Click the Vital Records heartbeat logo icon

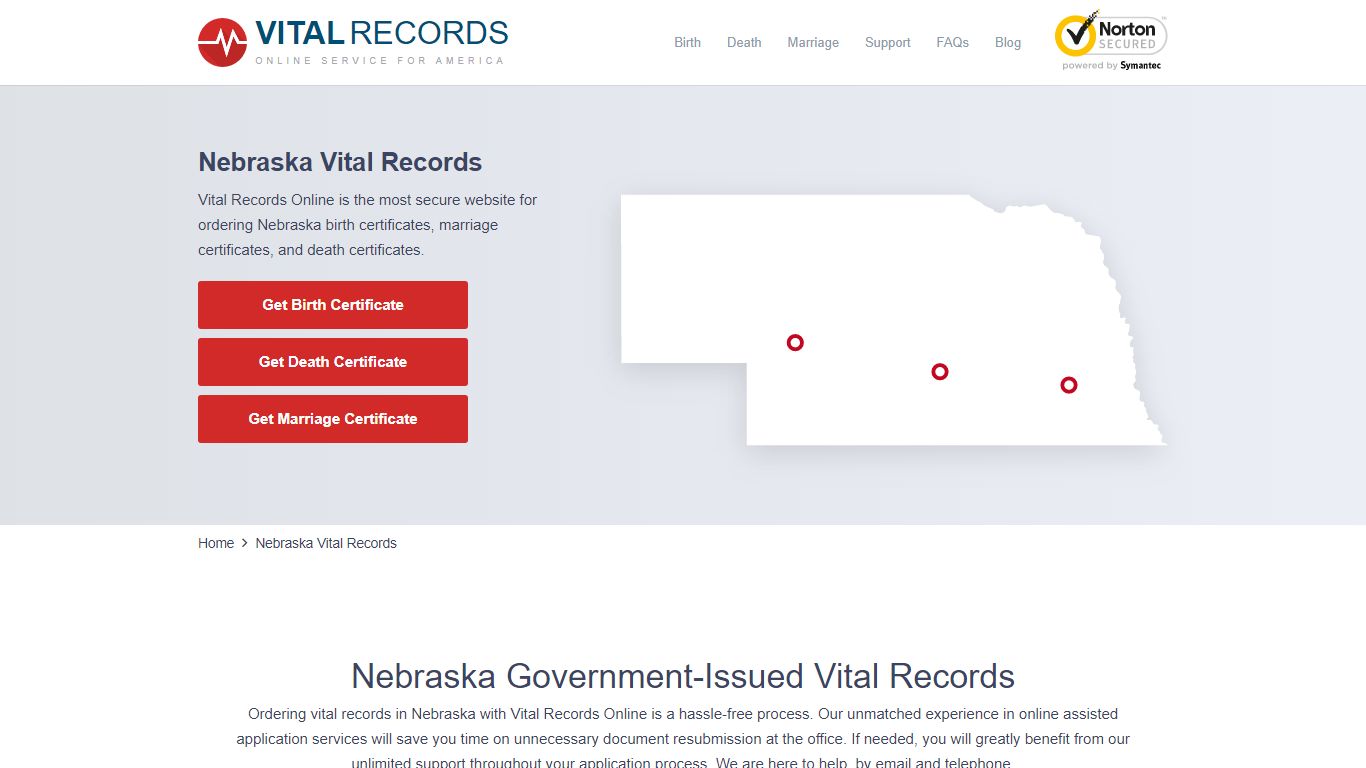coord(222,43)
